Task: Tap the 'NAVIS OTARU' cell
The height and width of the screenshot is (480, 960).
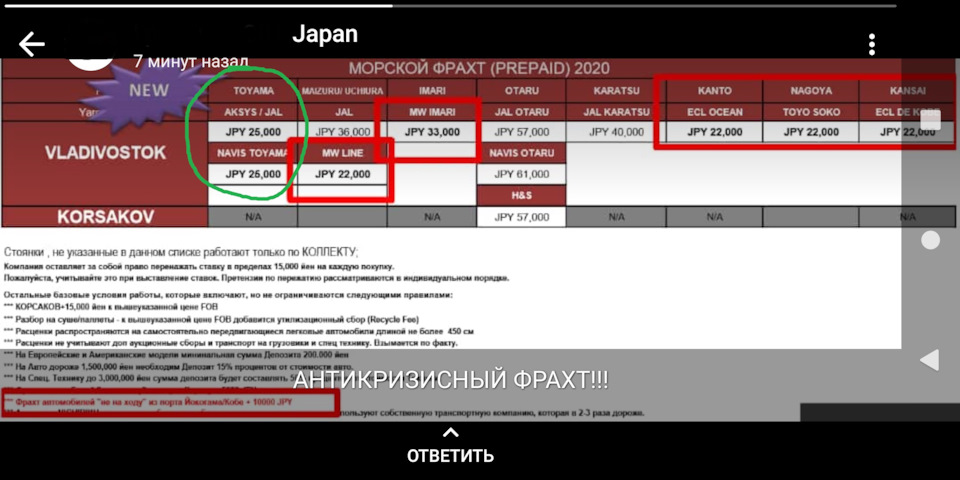Action: tap(522, 153)
